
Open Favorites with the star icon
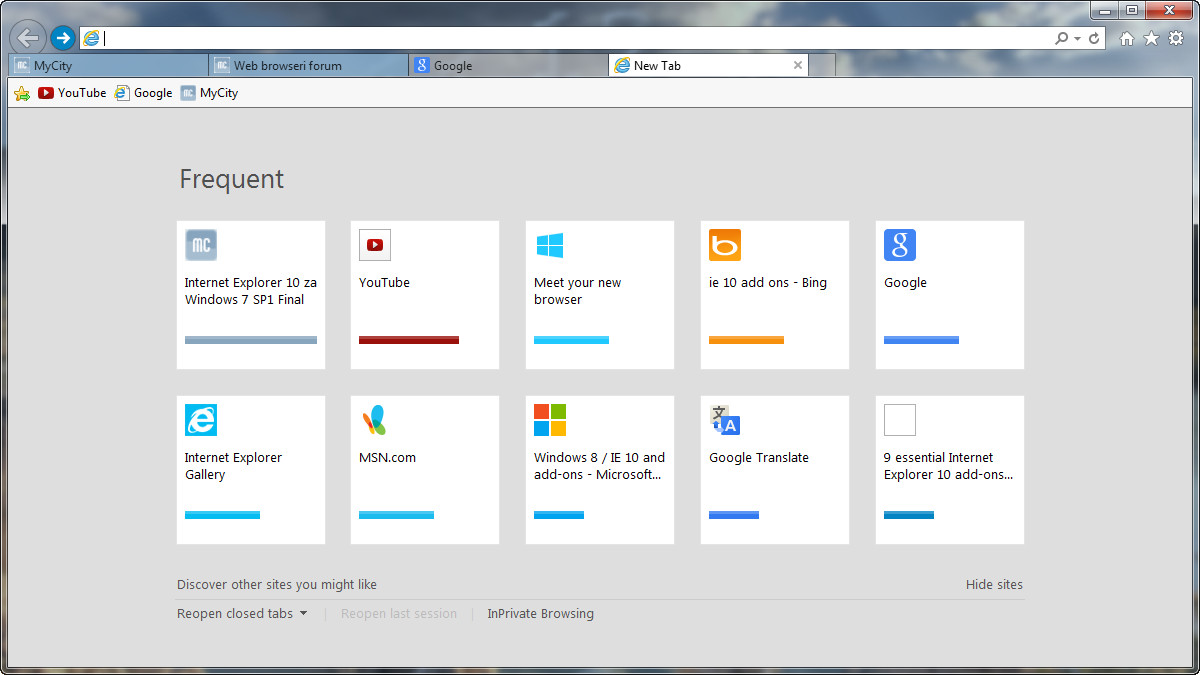[1151, 38]
